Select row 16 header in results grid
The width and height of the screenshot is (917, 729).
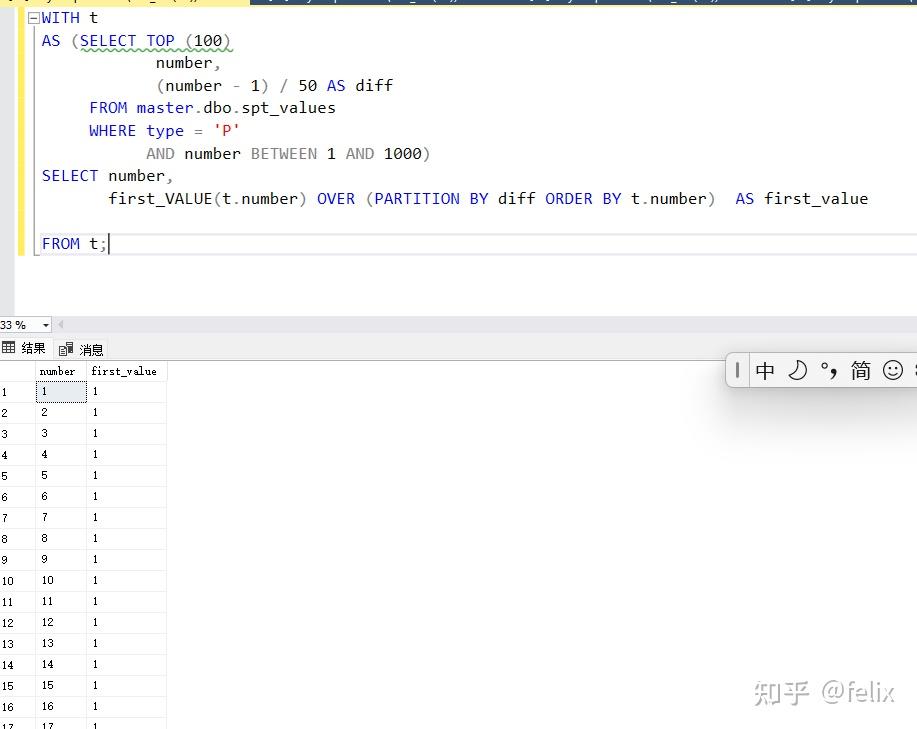(x=8, y=706)
